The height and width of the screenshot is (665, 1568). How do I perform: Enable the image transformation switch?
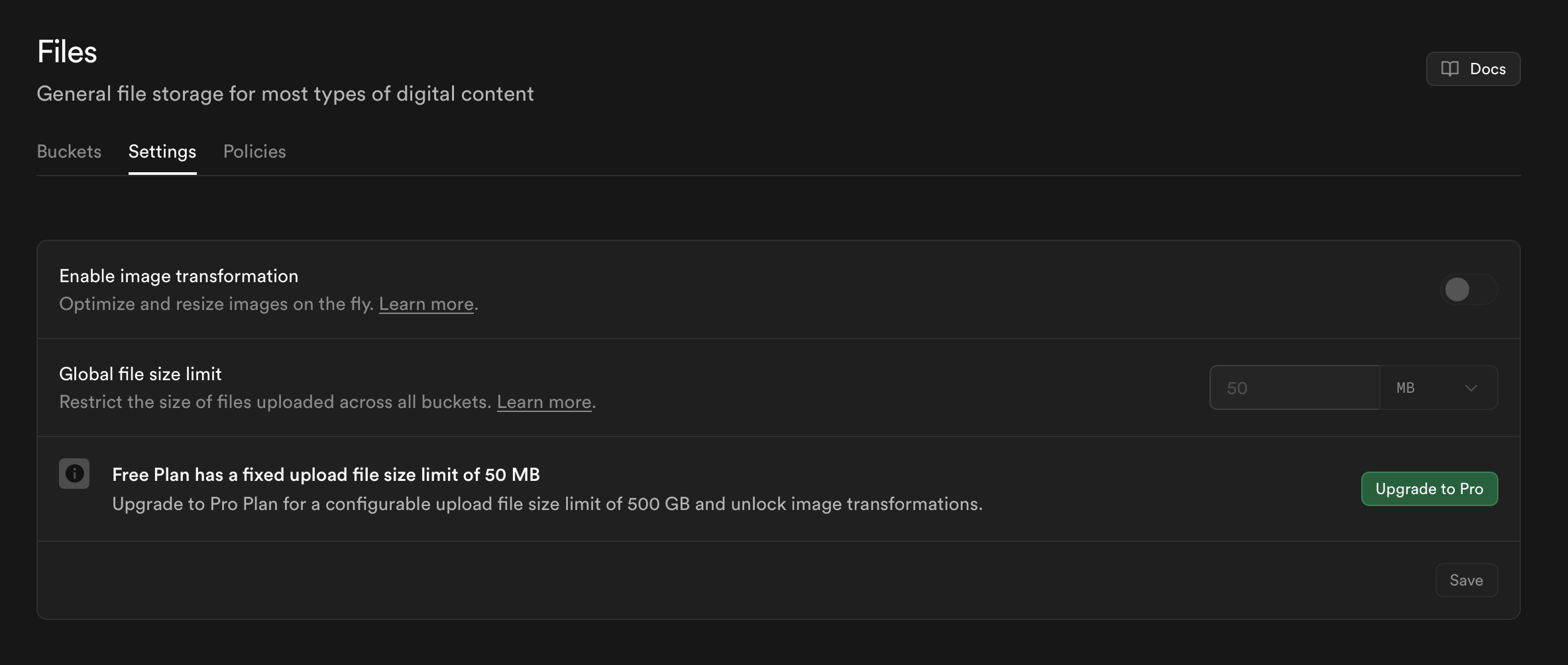click(1469, 289)
